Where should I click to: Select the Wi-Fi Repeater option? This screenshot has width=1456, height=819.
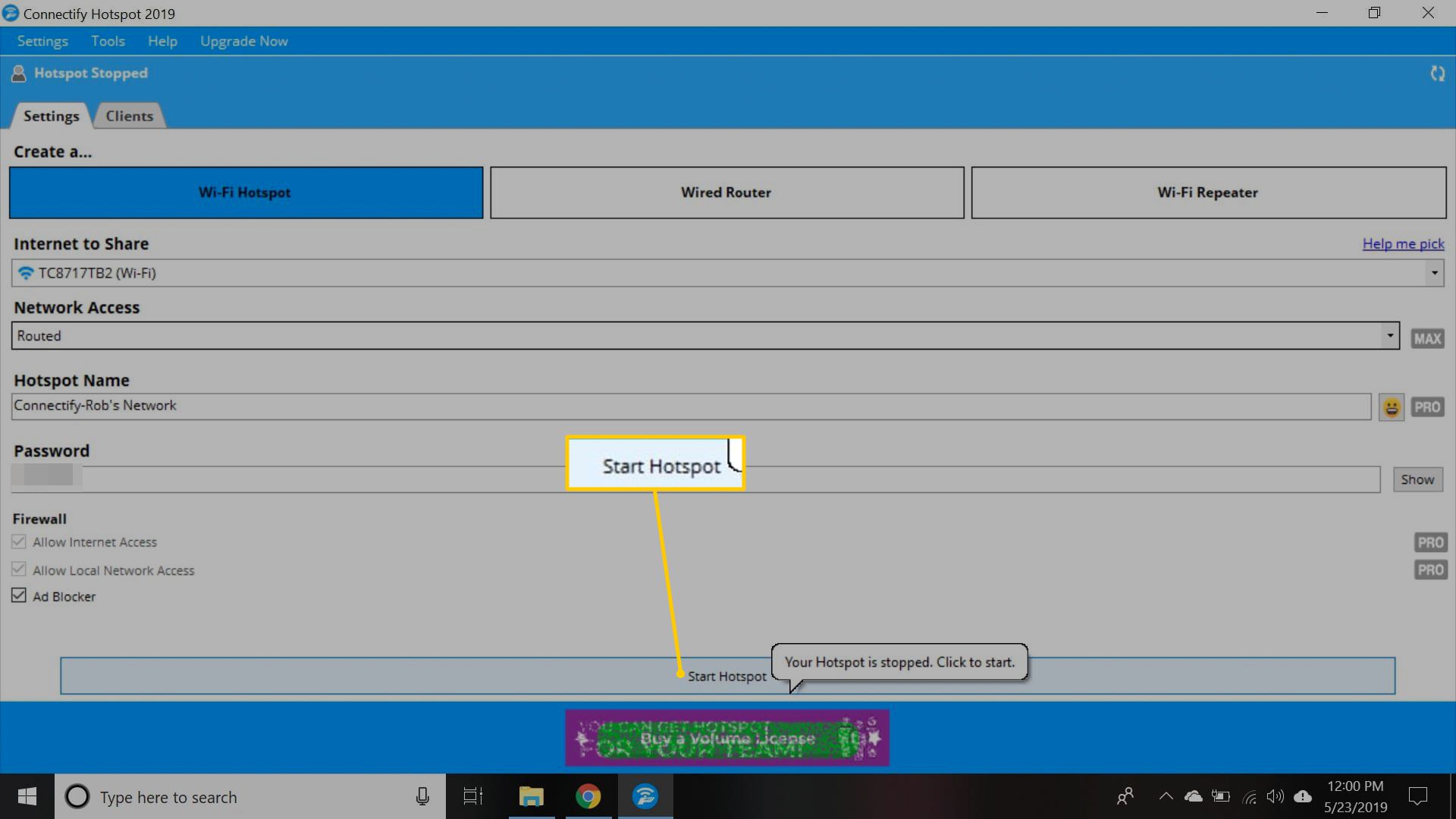[x=1207, y=192]
